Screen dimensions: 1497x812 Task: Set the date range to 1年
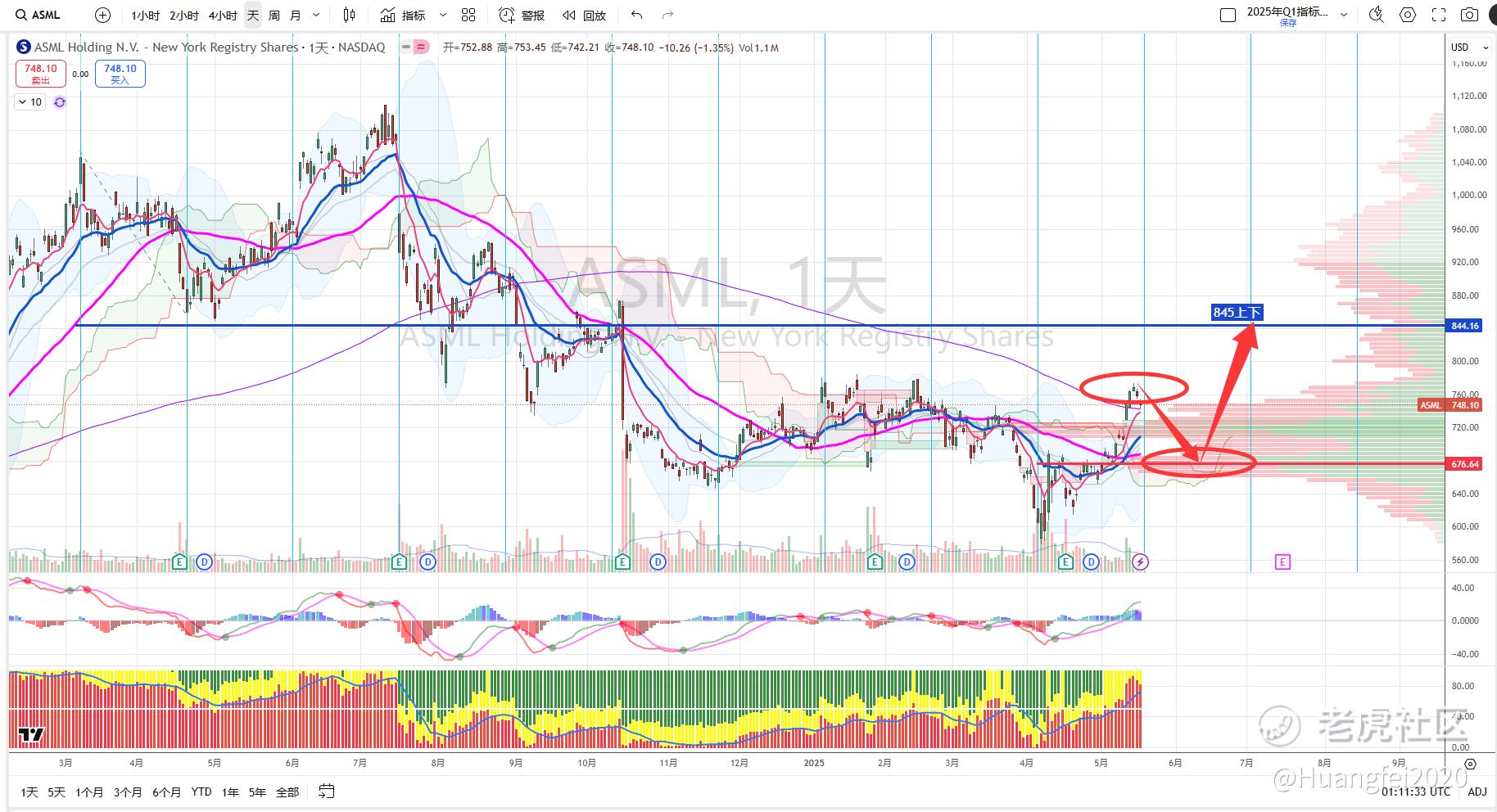point(231,792)
